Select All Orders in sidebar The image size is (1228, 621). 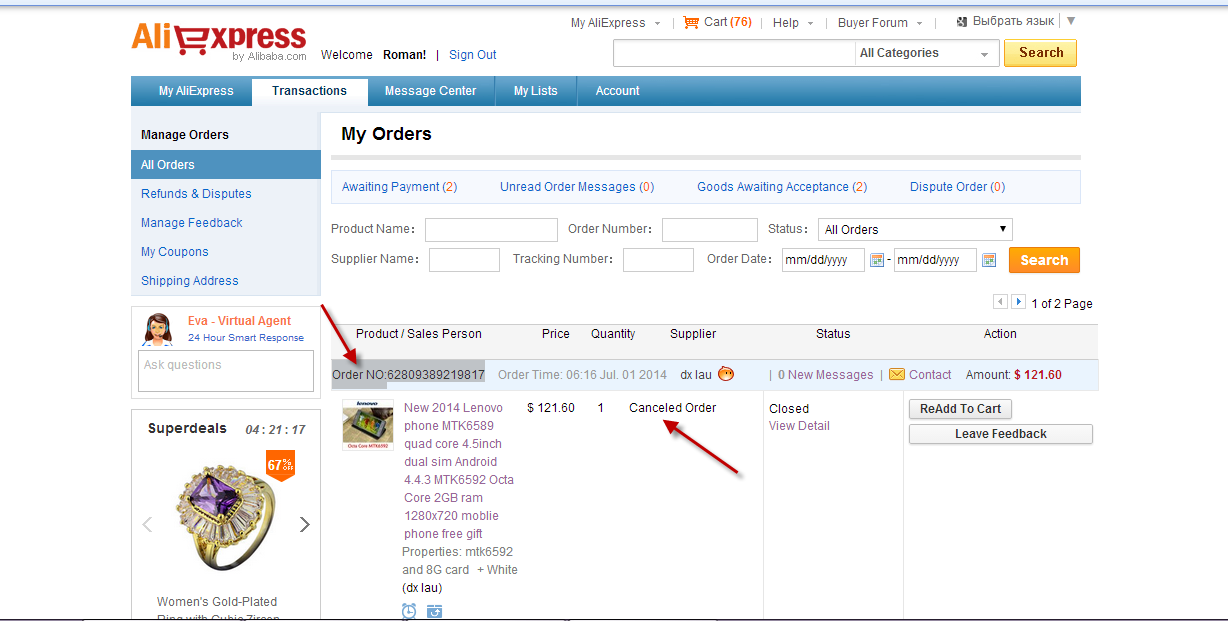[x=225, y=165]
